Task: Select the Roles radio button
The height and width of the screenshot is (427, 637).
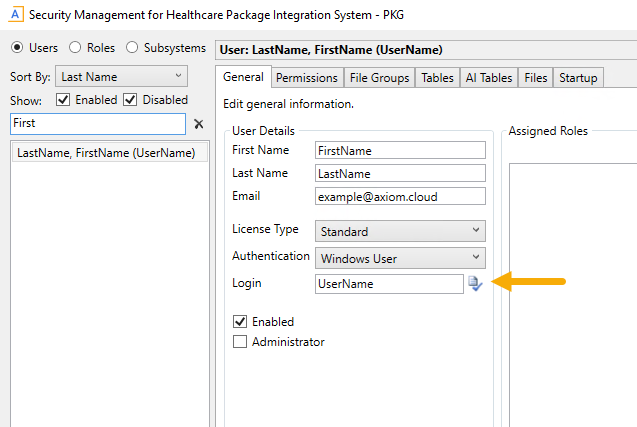Action: (75, 48)
